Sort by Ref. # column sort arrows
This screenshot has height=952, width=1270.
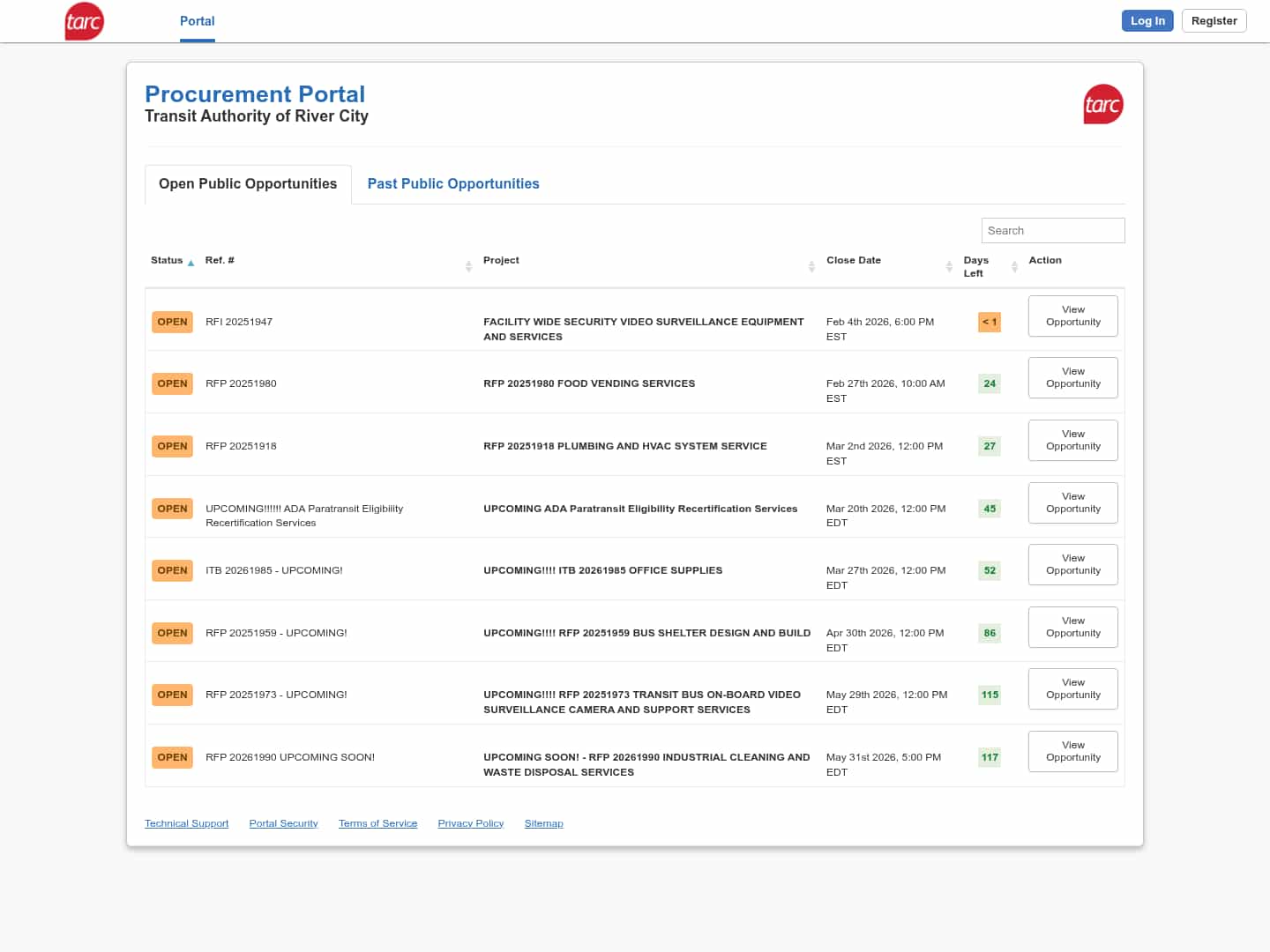468,266
